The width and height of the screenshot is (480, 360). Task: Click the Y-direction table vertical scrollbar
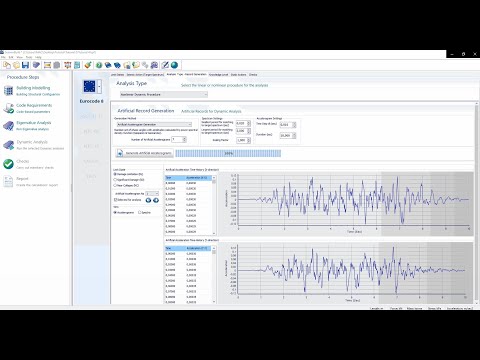click(214, 275)
